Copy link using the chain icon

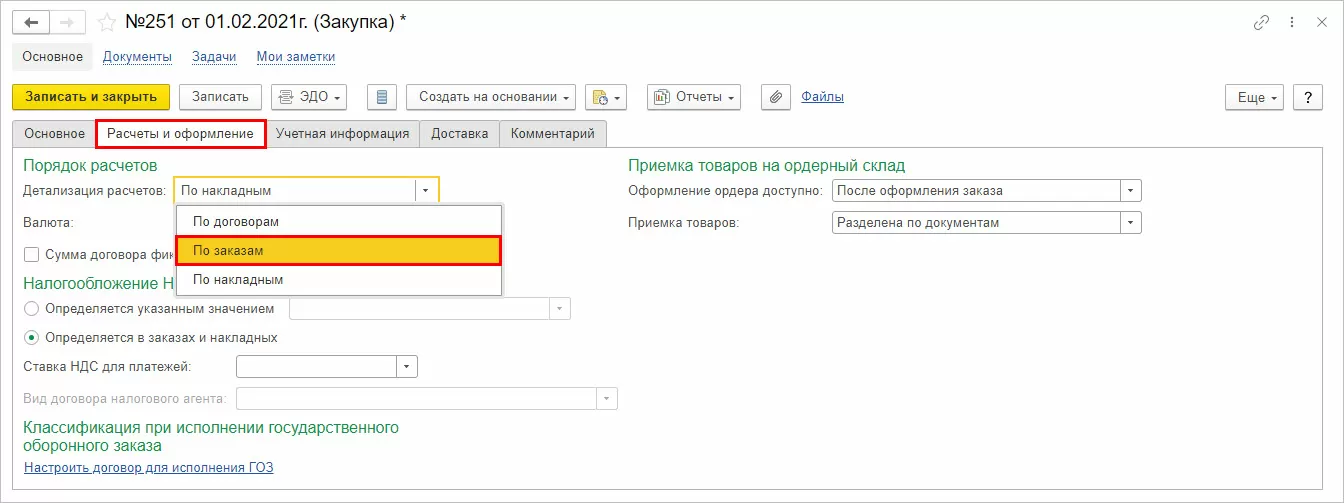[x=1260, y=23]
